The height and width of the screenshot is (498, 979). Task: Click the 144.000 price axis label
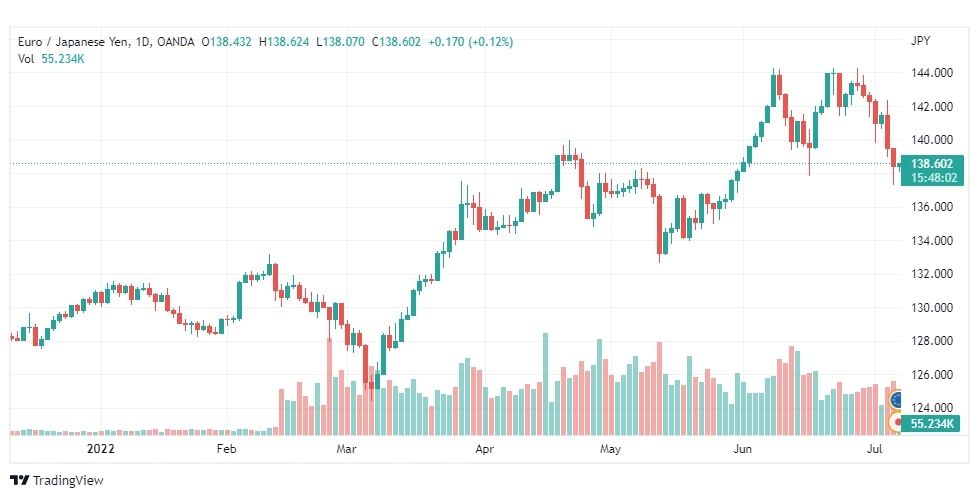[932, 73]
